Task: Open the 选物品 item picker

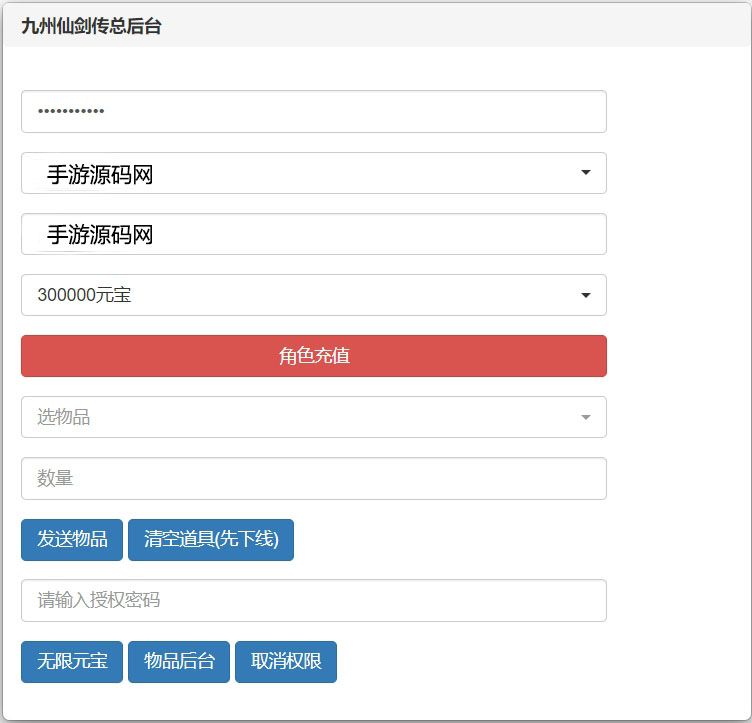Action: [313, 417]
